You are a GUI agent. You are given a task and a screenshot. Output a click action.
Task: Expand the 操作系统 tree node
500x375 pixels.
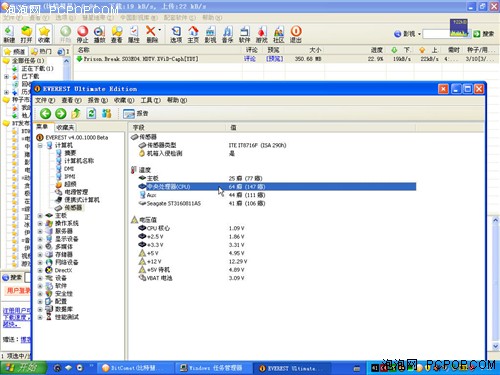click(40, 223)
